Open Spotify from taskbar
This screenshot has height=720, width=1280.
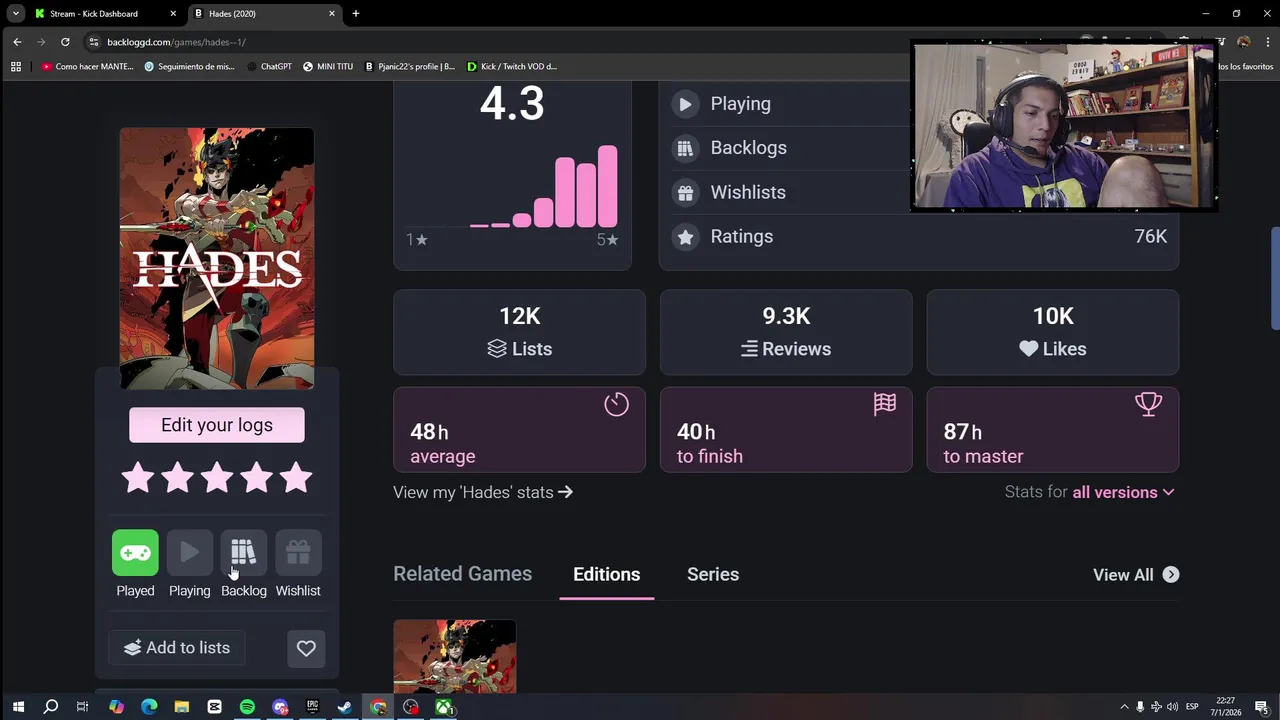[247, 707]
